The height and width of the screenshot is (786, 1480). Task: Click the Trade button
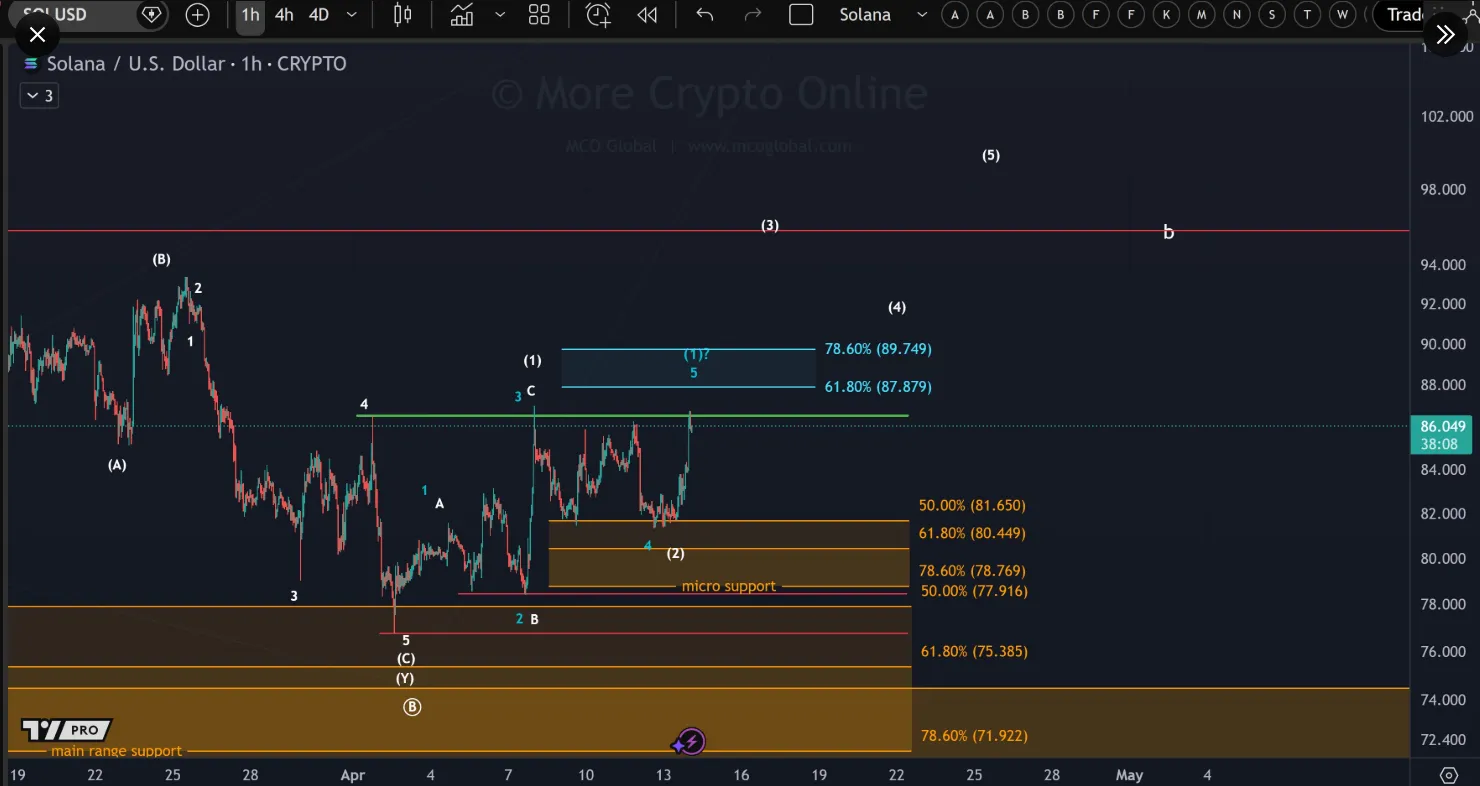point(1405,15)
